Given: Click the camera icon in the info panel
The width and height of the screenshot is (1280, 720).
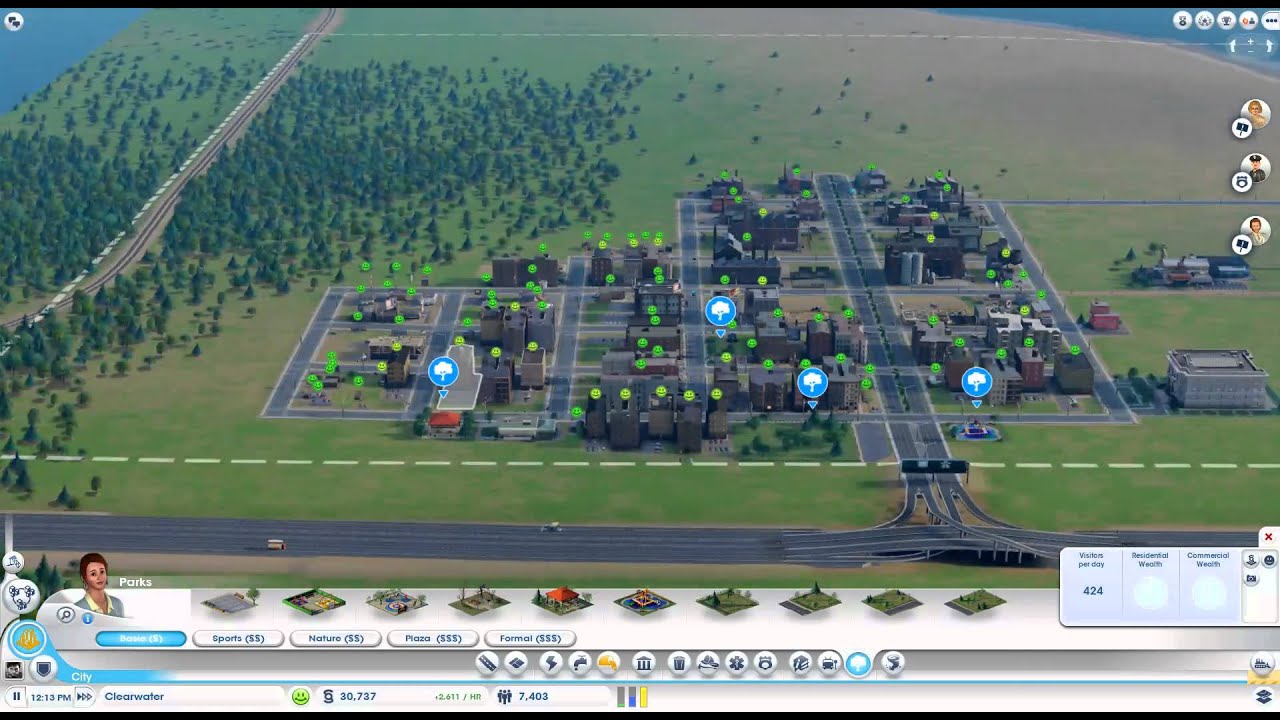Looking at the screenshot, I should pyautogui.click(x=1251, y=578).
